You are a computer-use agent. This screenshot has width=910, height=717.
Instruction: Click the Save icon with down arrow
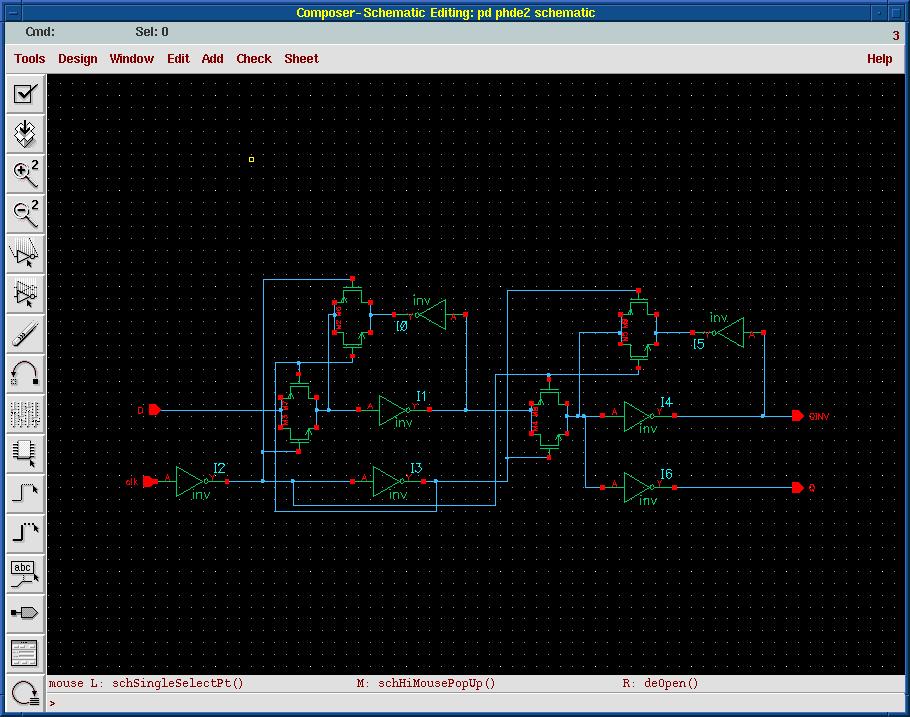[x=24, y=133]
